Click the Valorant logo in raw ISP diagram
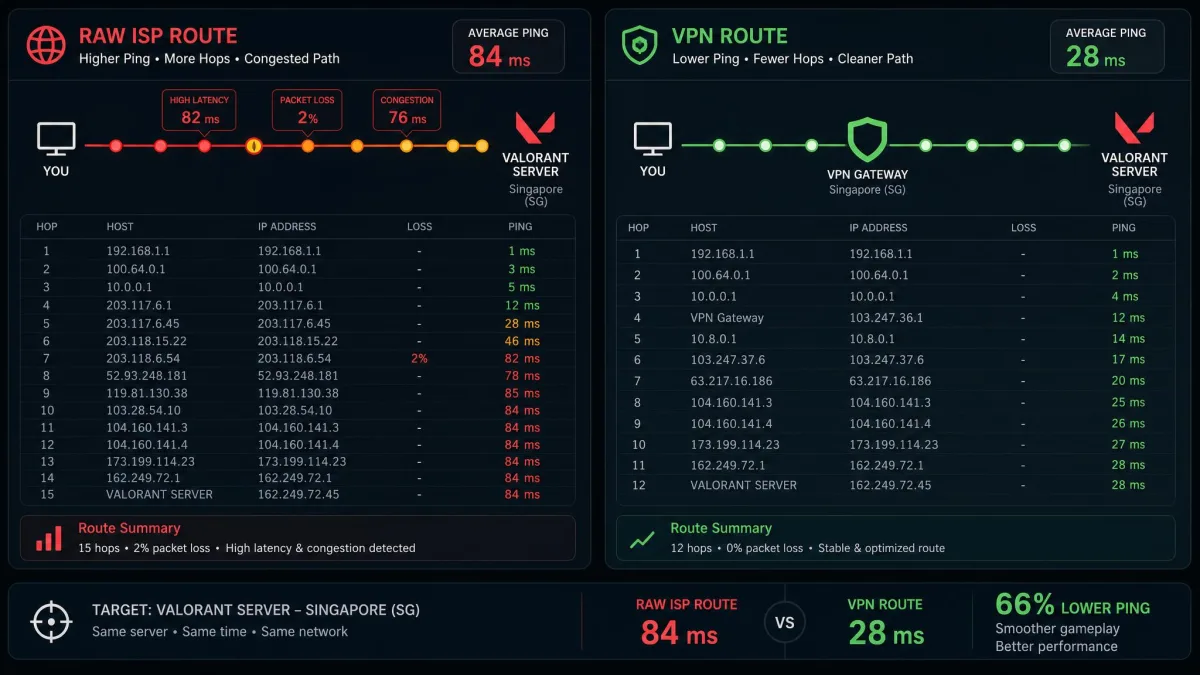Image resolution: width=1200 pixels, height=675 pixels. point(535,129)
